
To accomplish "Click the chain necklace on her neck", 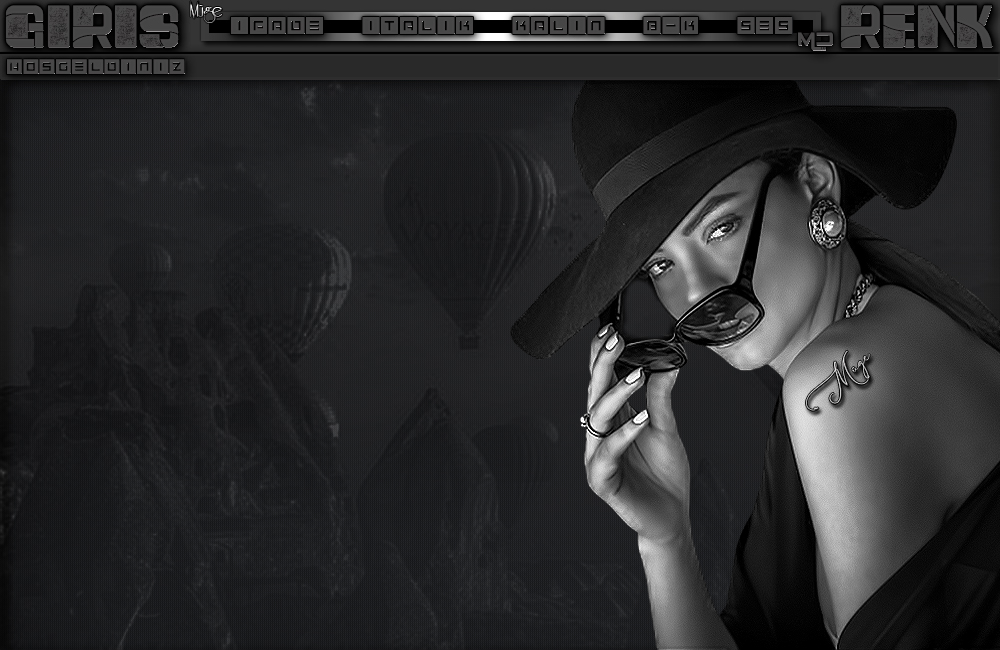I will coord(858,295).
